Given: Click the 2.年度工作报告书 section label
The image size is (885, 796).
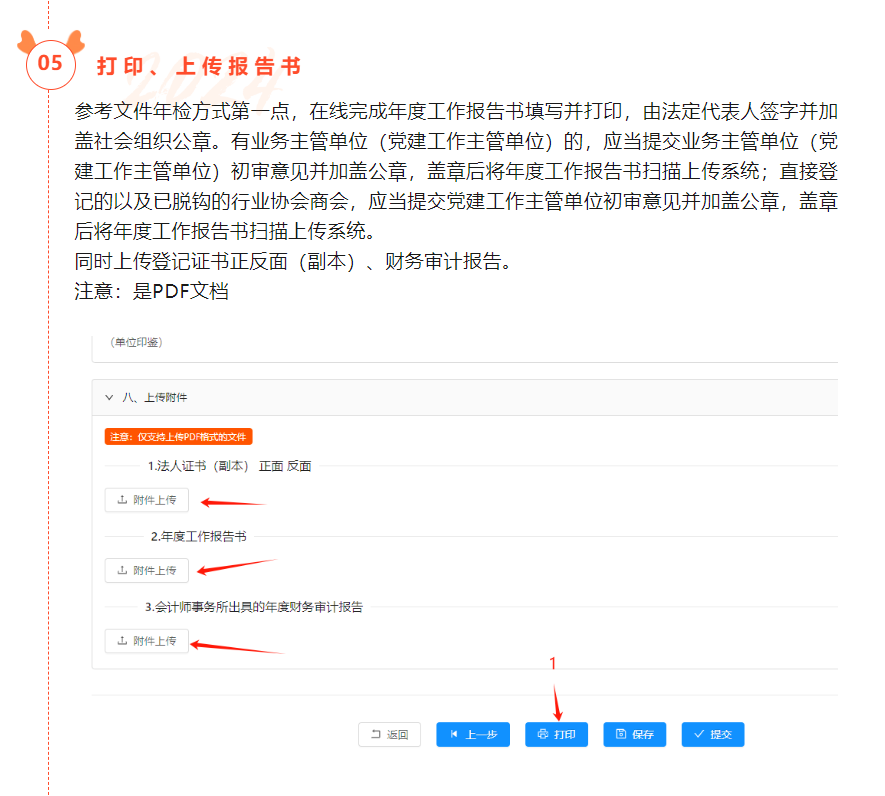Looking at the screenshot, I should tap(198, 536).
